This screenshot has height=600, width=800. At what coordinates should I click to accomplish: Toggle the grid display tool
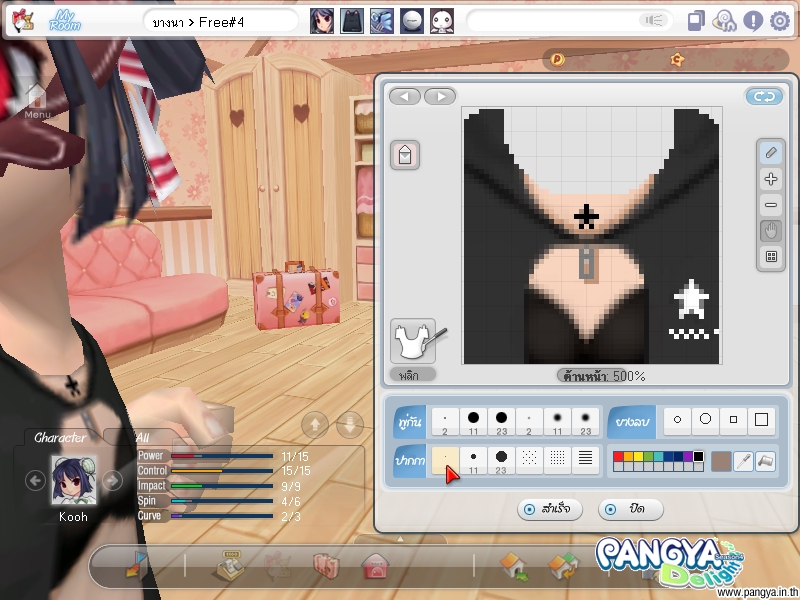[771, 257]
